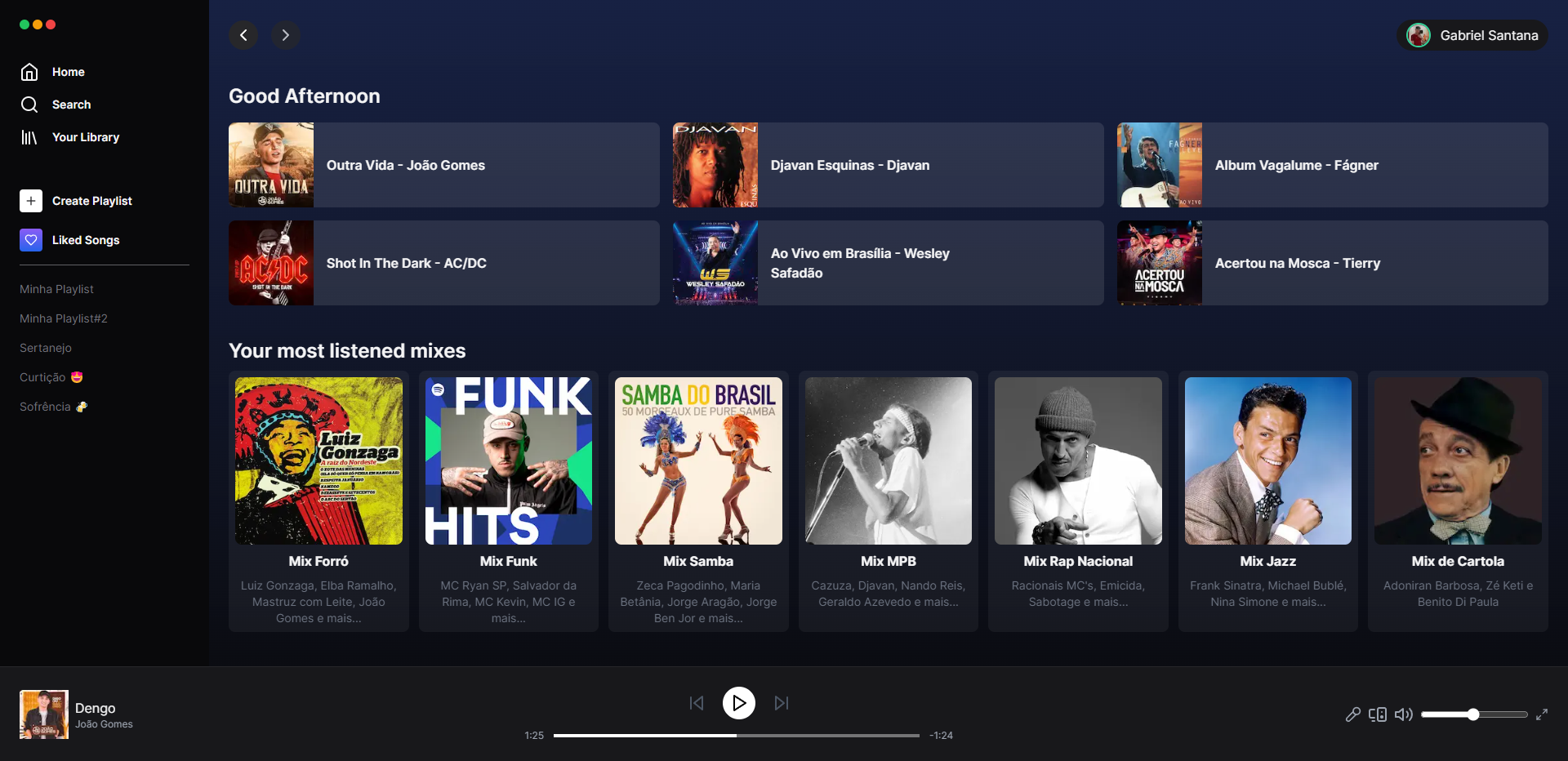This screenshot has height=761, width=1568.
Task: Play the current song Dengo
Action: coord(739,703)
